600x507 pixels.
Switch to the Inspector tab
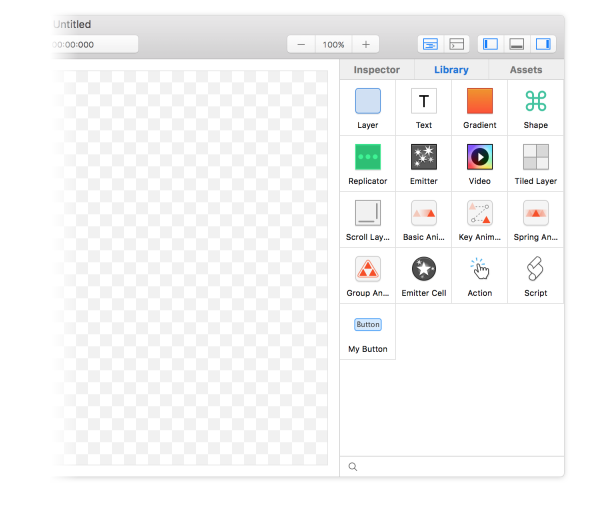[x=376, y=70]
